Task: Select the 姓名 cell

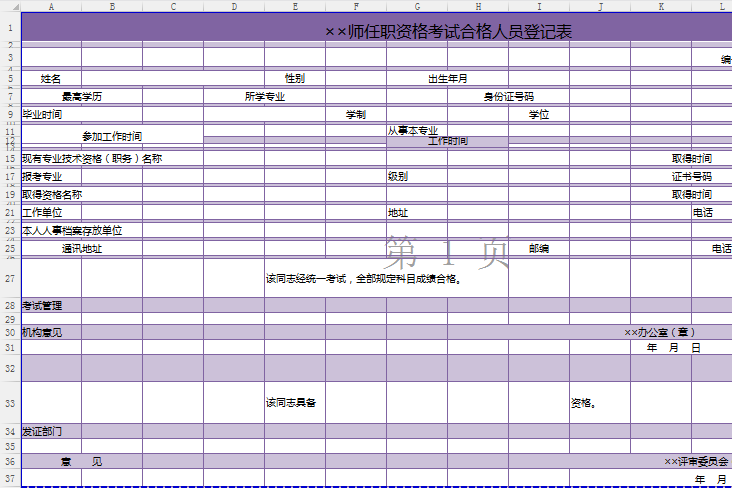Action: [51, 78]
